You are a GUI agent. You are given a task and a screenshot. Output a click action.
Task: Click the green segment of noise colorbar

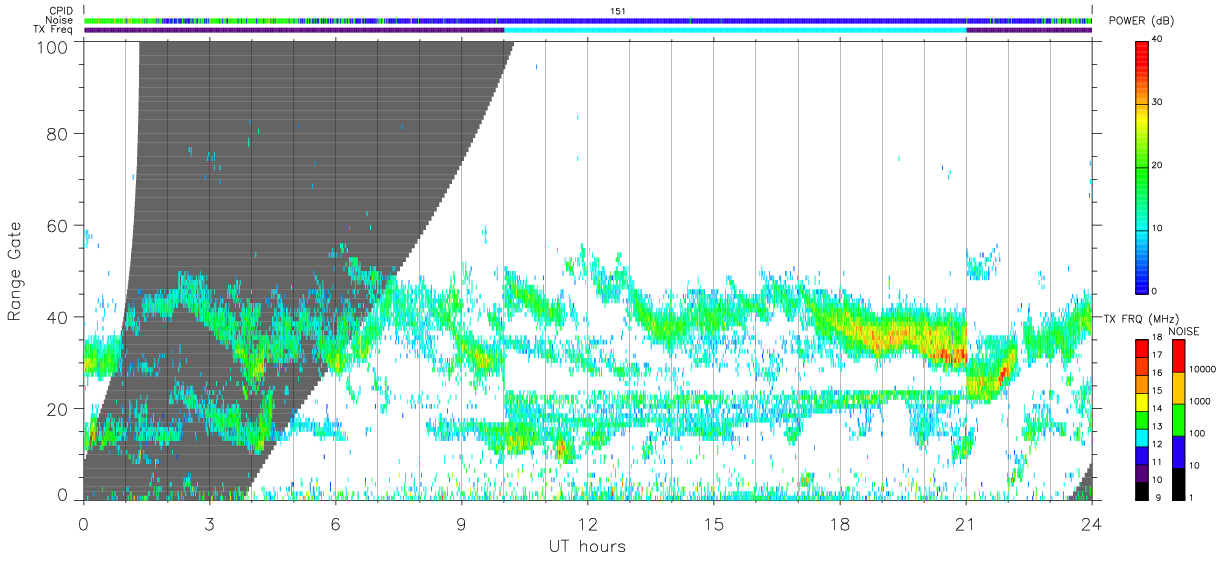click(x=1177, y=420)
